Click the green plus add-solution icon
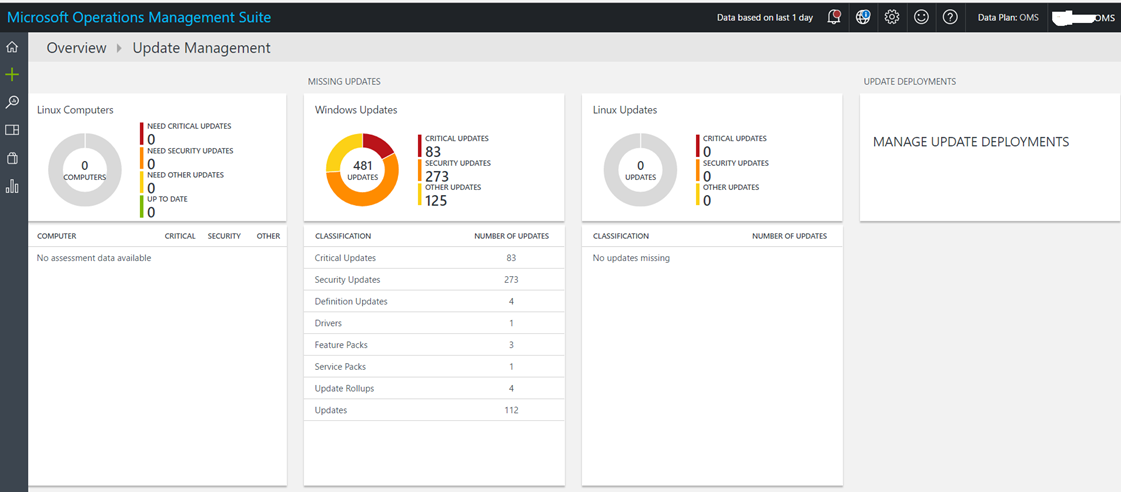Viewport: 1121px width, 492px height. point(11,74)
